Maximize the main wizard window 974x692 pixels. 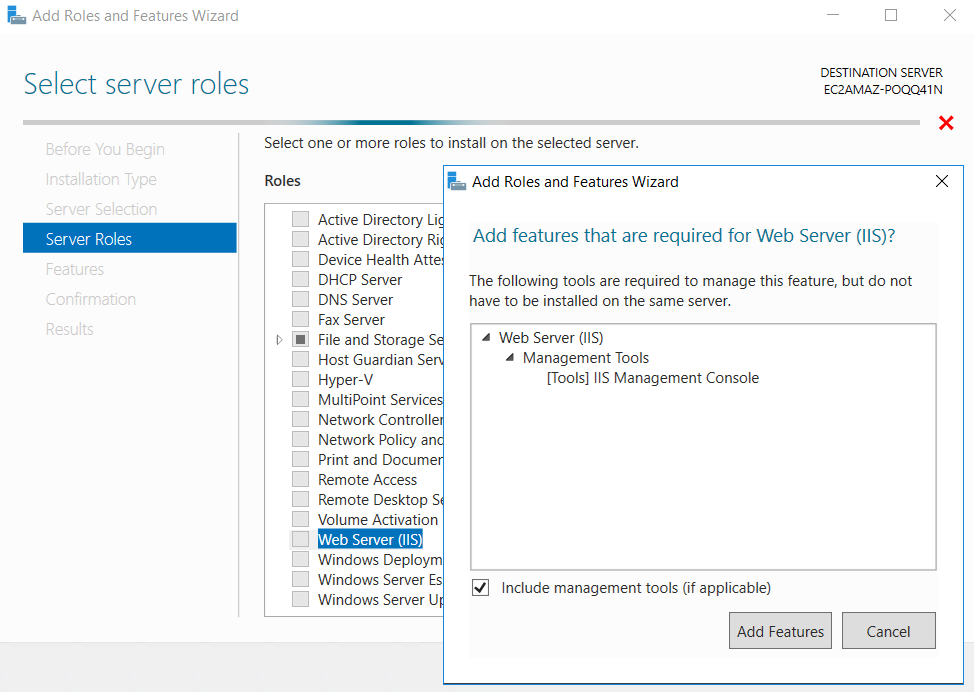[x=891, y=15]
